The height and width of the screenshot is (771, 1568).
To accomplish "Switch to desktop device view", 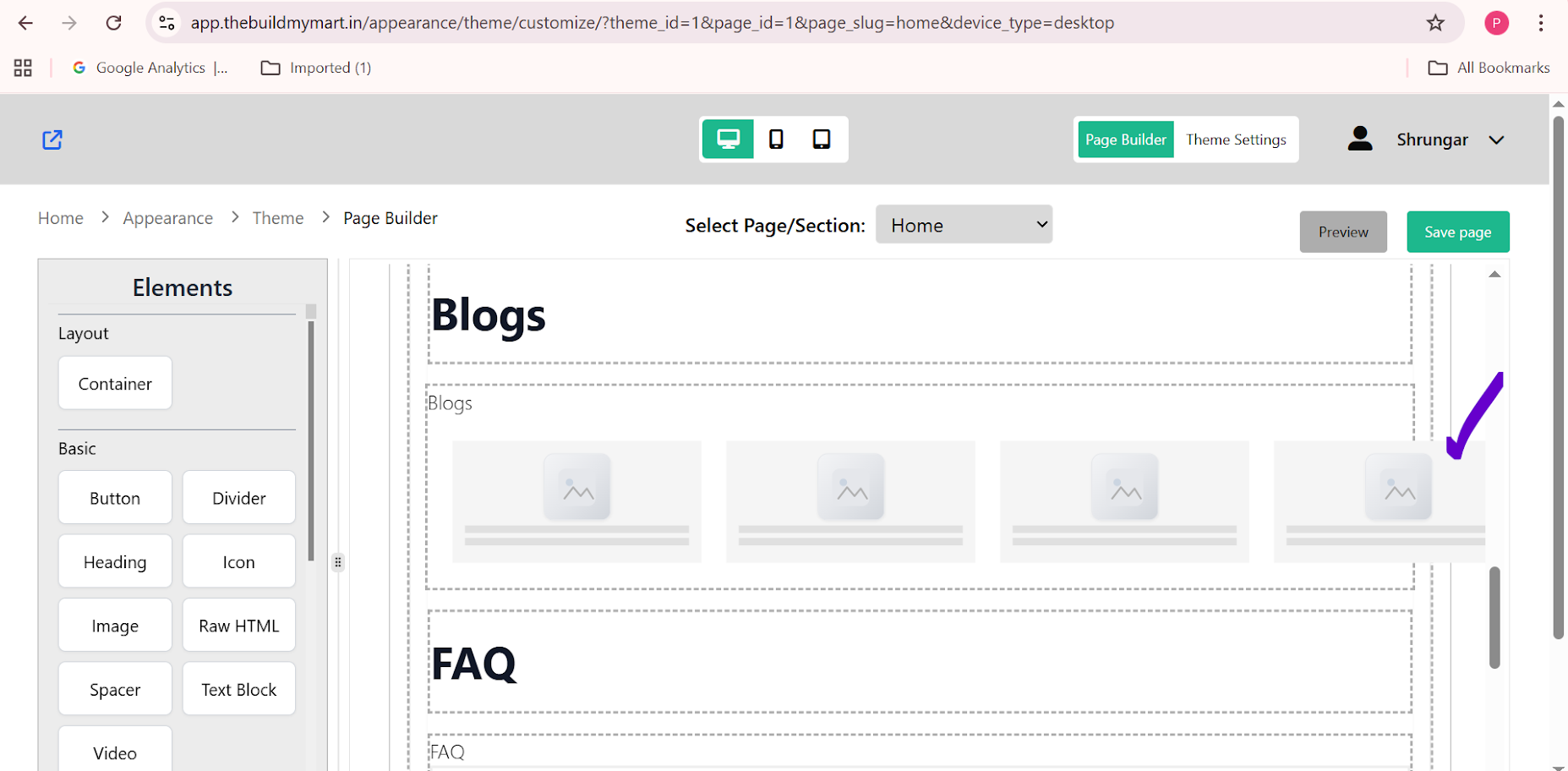I will pyautogui.click(x=728, y=139).
